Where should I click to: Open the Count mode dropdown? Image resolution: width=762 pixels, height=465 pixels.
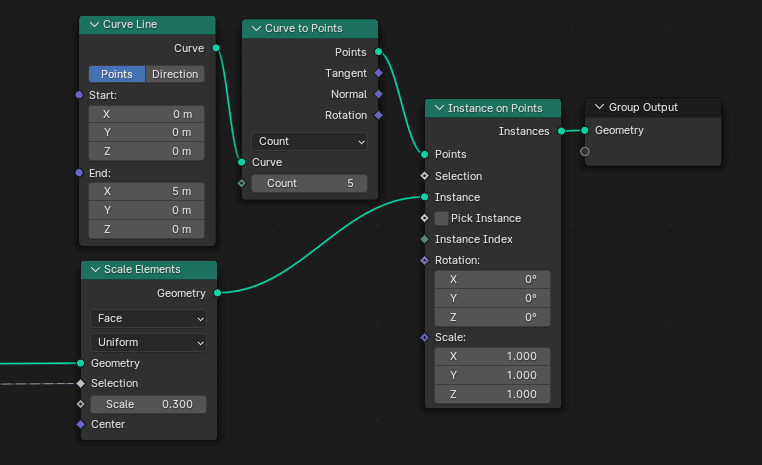coord(310,141)
